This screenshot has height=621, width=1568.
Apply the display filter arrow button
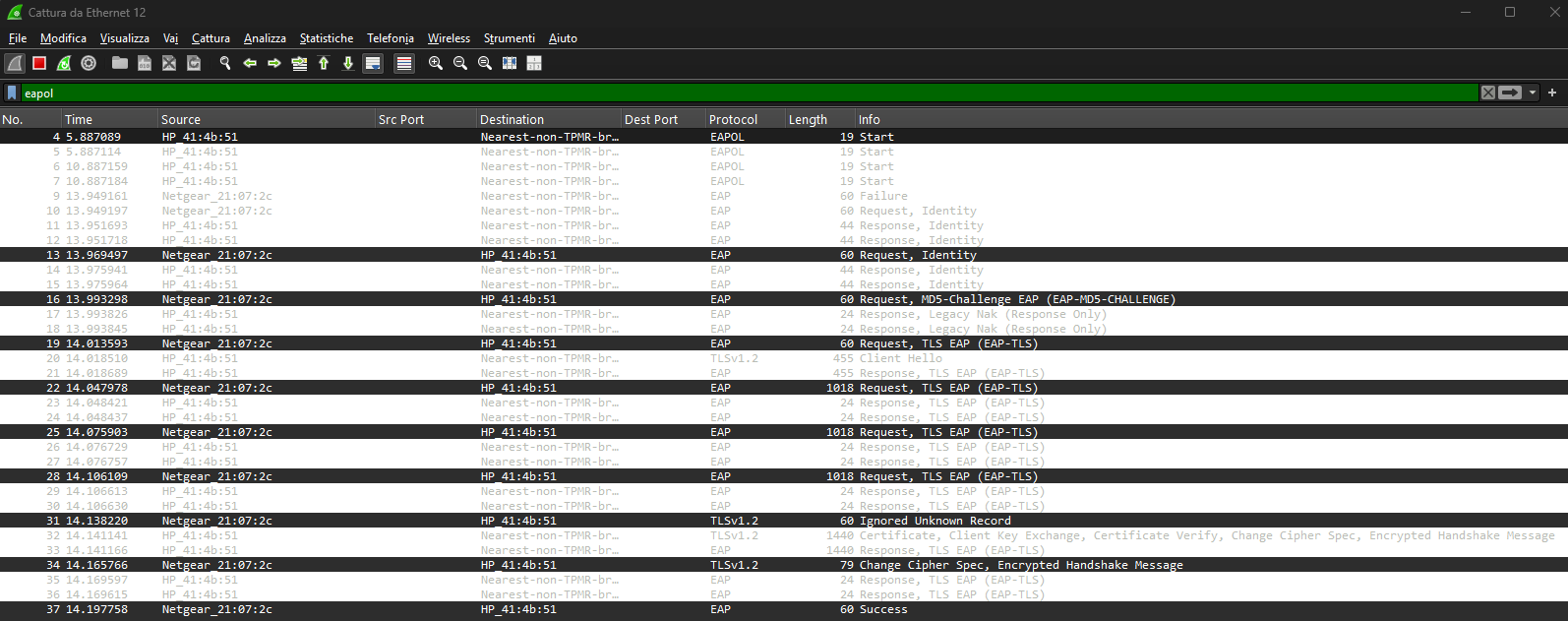(x=1510, y=93)
